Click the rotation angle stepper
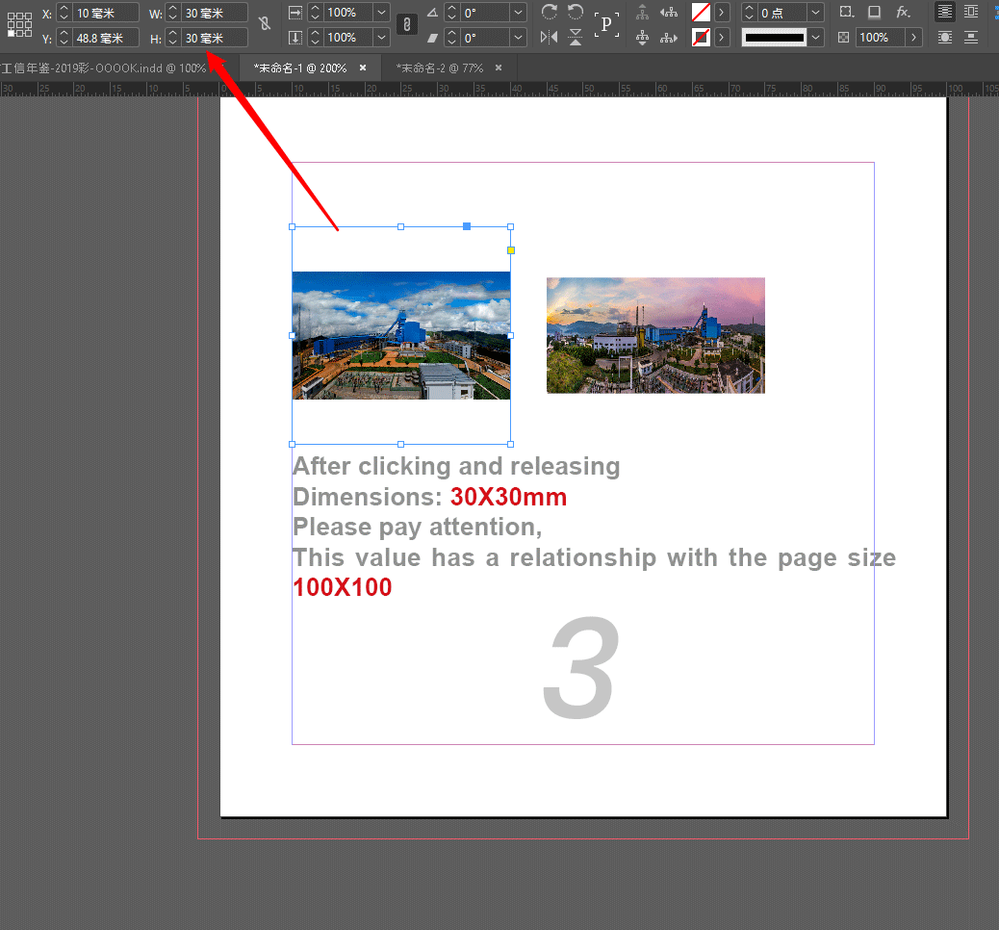Viewport: 999px width, 930px height. 452,13
